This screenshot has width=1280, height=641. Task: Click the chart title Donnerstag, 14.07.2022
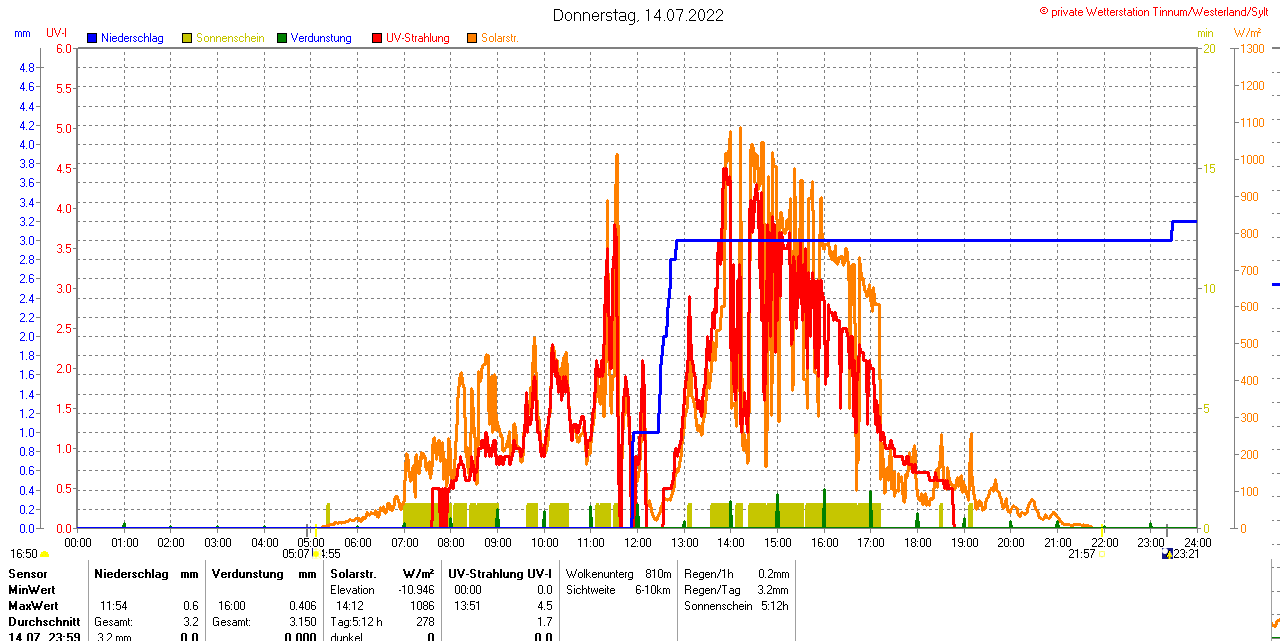[x=639, y=15]
